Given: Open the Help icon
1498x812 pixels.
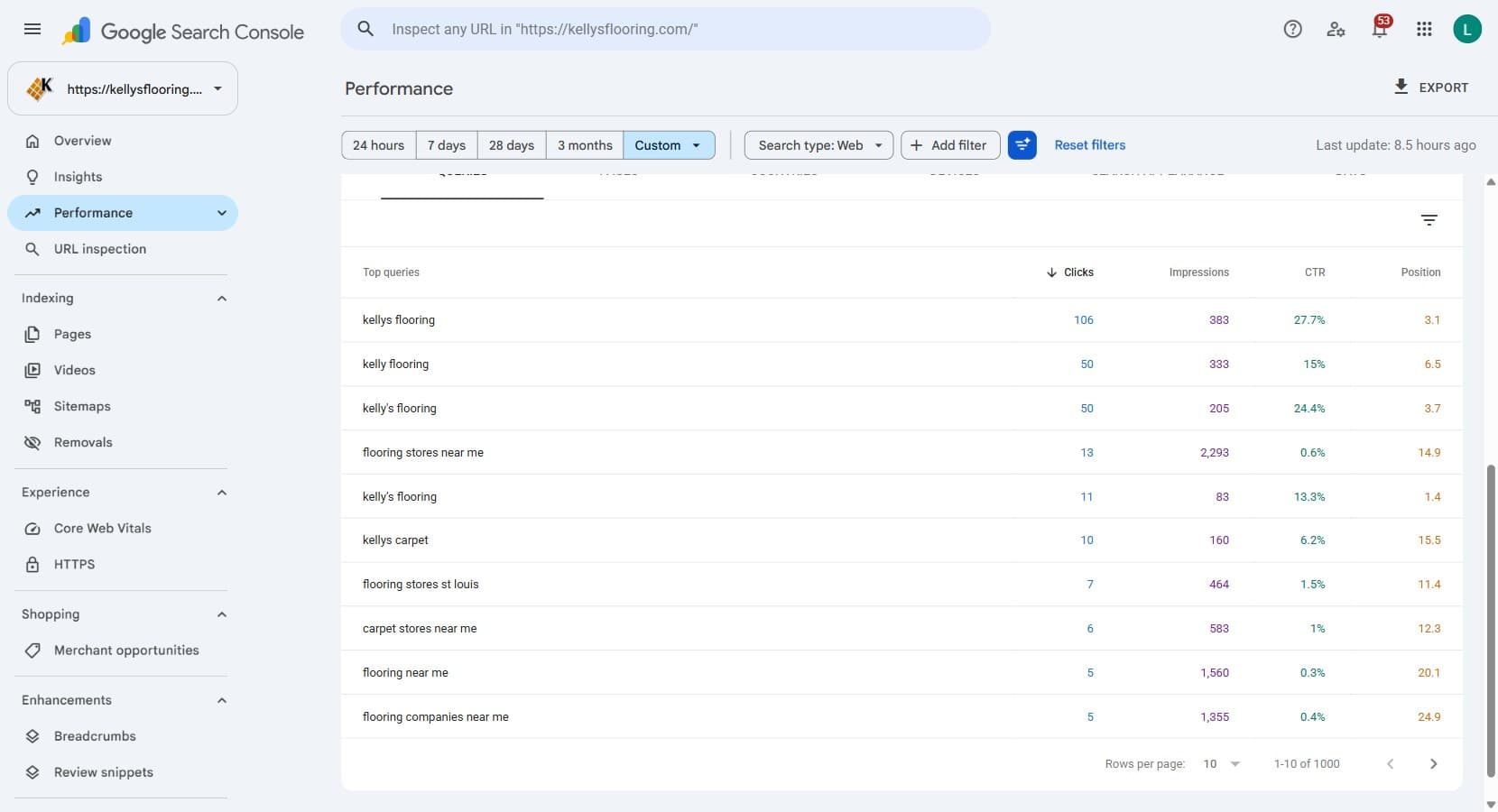Looking at the screenshot, I should 1292,29.
